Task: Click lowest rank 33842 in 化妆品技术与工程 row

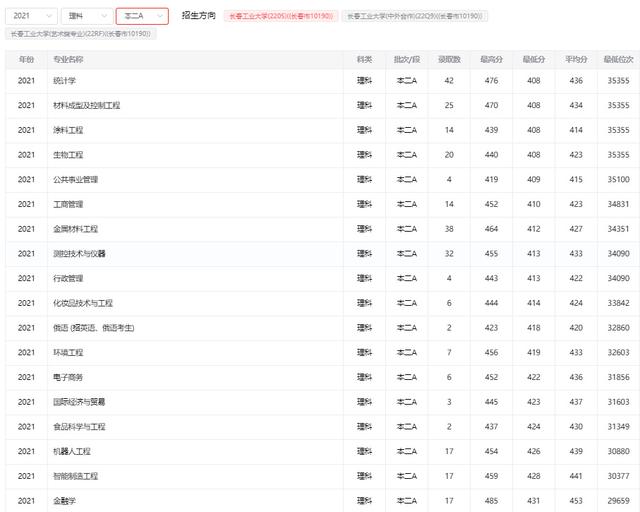Action: 618,303
